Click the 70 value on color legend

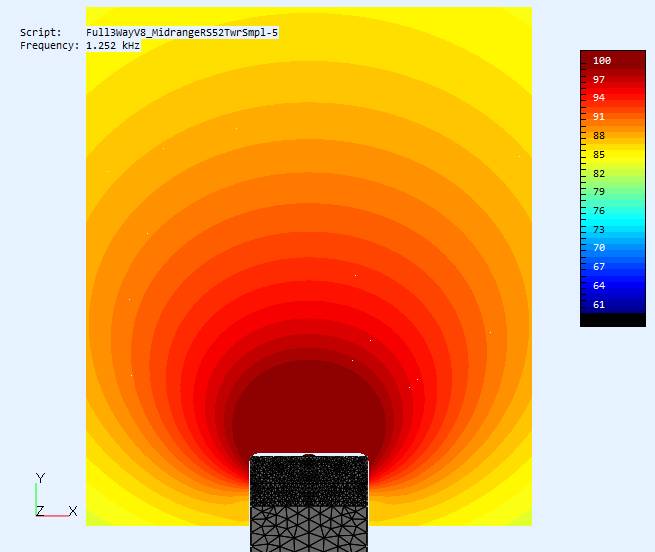point(599,248)
